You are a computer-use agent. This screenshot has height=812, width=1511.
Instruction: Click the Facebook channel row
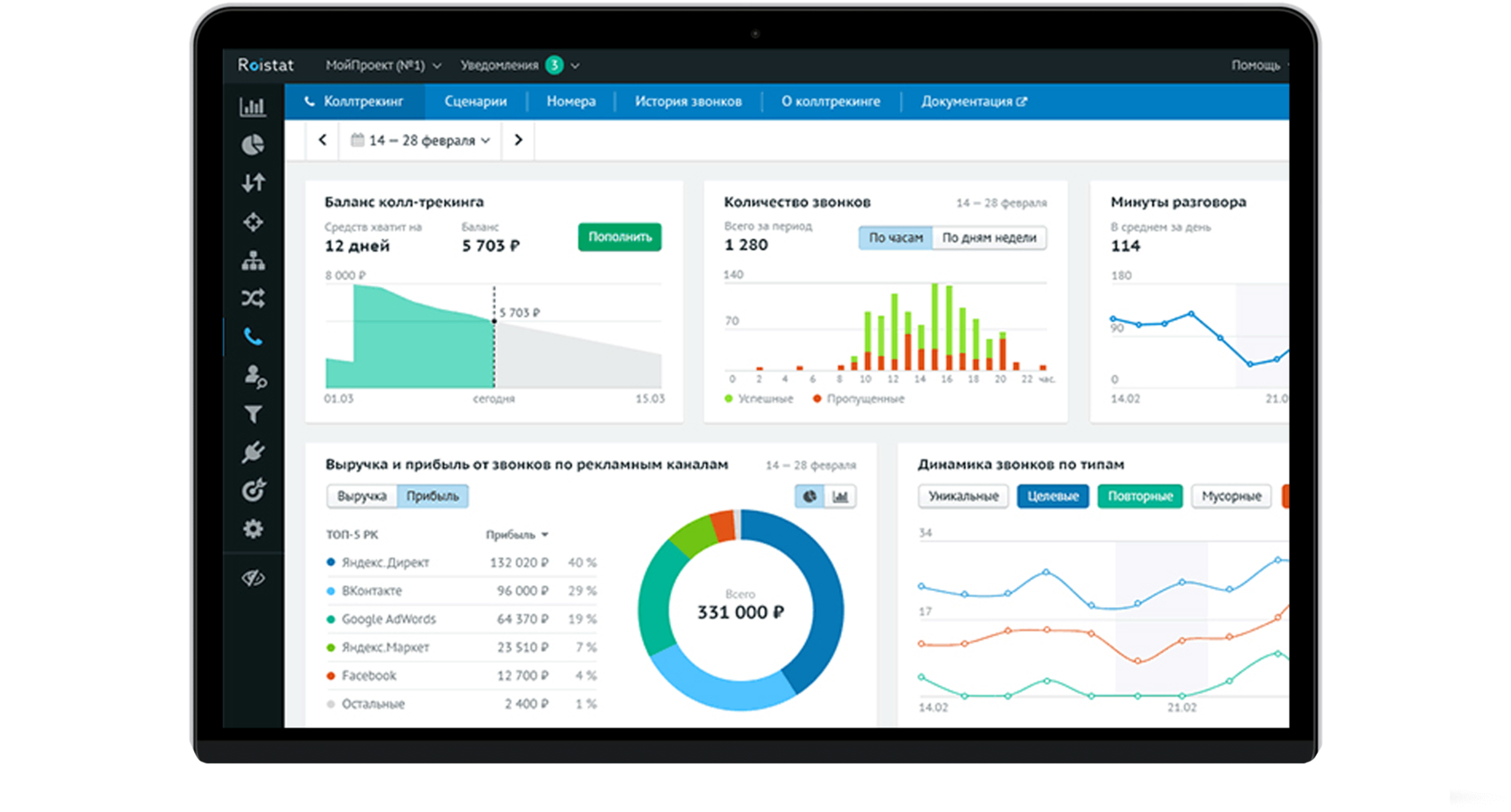(461, 676)
